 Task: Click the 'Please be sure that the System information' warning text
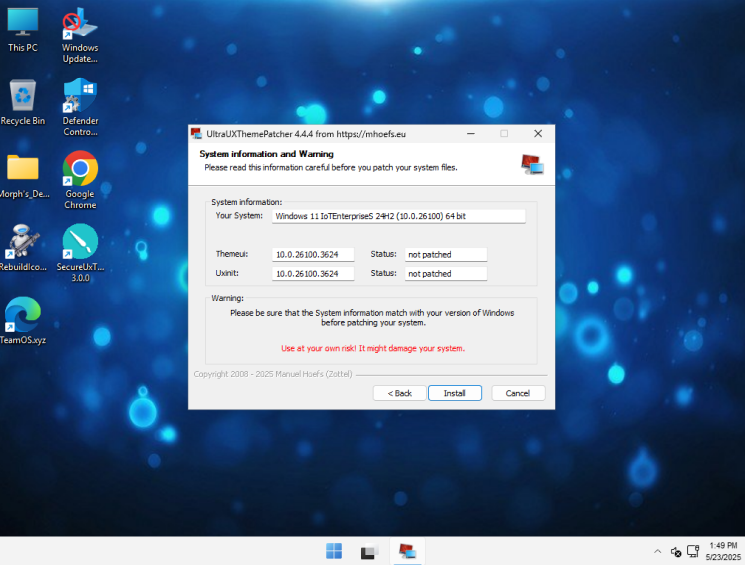pos(372,317)
